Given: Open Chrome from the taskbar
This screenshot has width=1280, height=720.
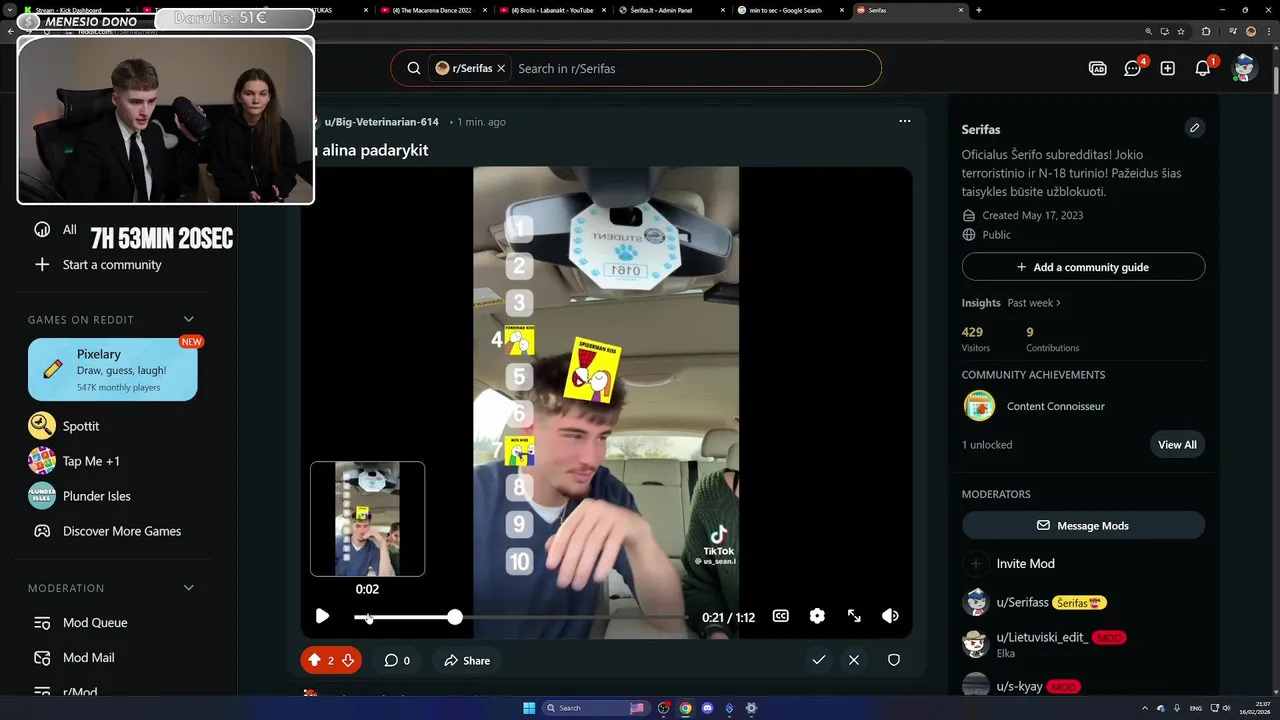Looking at the screenshot, I should pyautogui.click(x=685, y=708).
